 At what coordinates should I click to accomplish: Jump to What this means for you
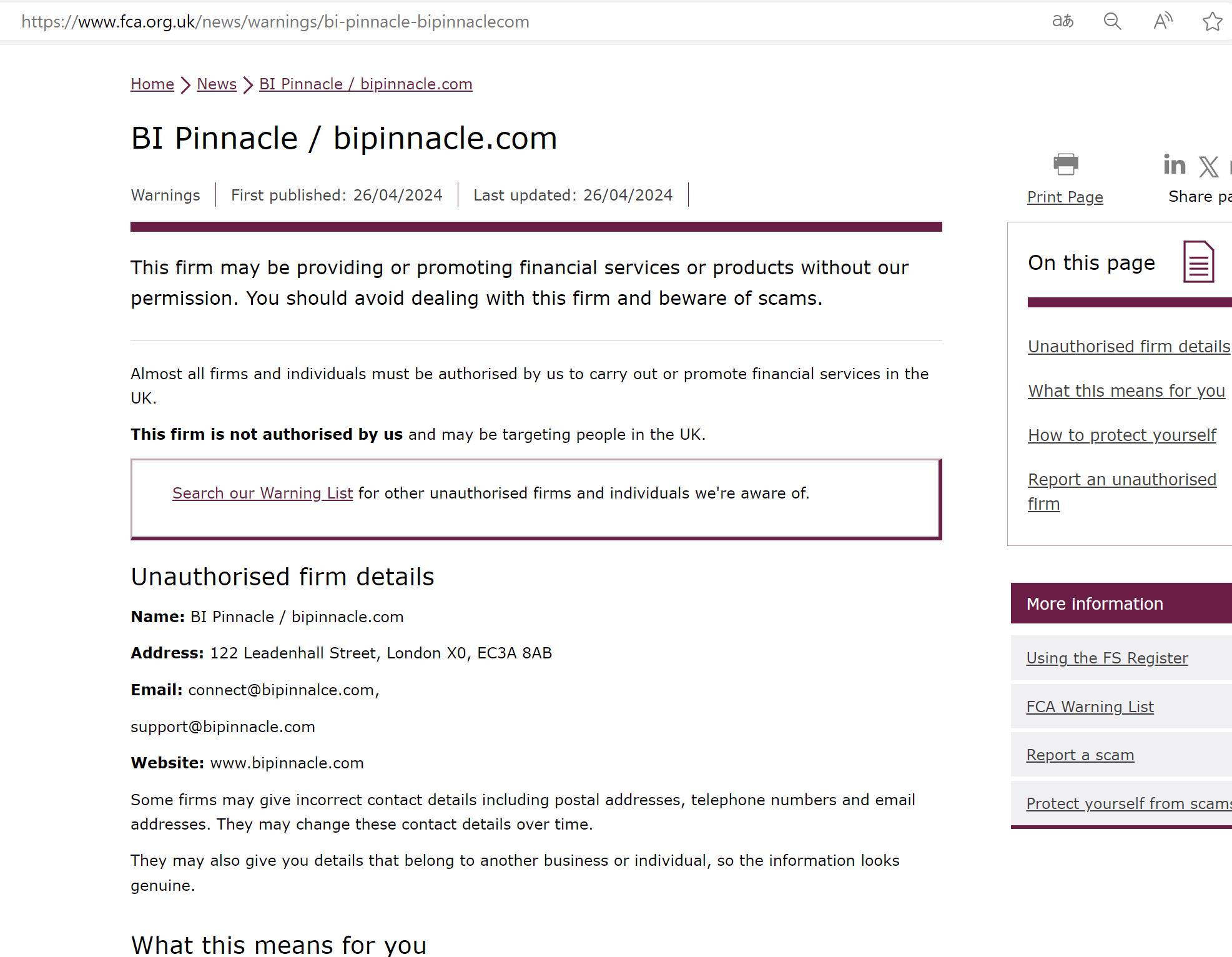coord(1126,391)
